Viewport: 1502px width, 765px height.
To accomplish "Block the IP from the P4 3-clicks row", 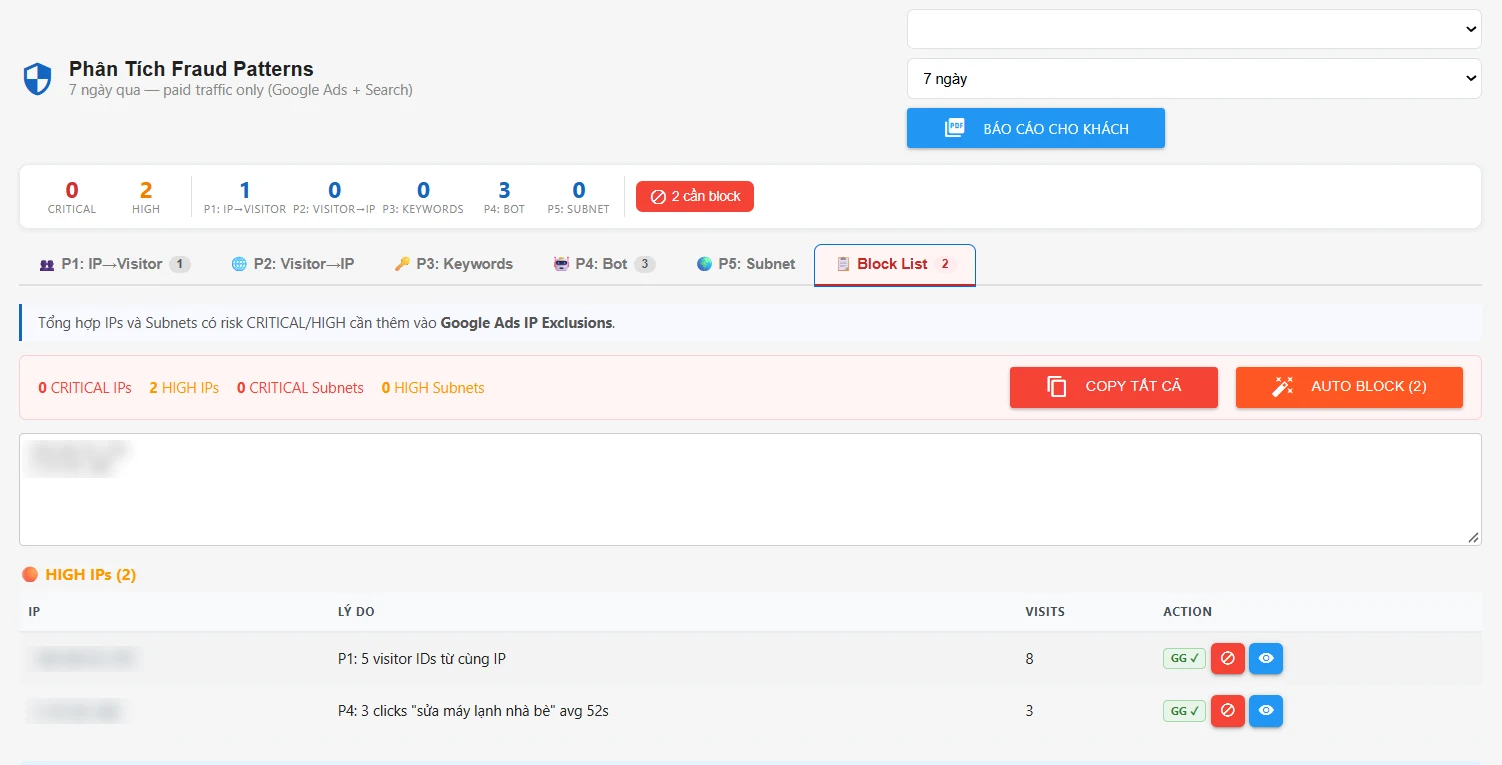I will (x=1227, y=710).
